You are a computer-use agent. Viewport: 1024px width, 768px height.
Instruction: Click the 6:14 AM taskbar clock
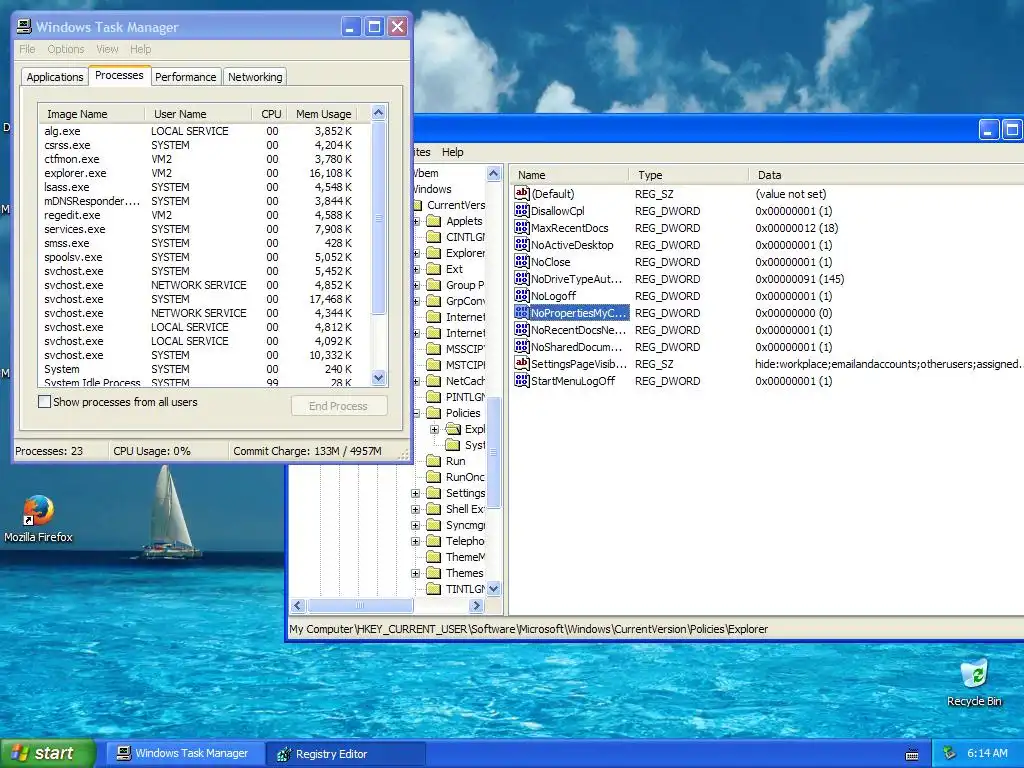(x=987, y=753)
